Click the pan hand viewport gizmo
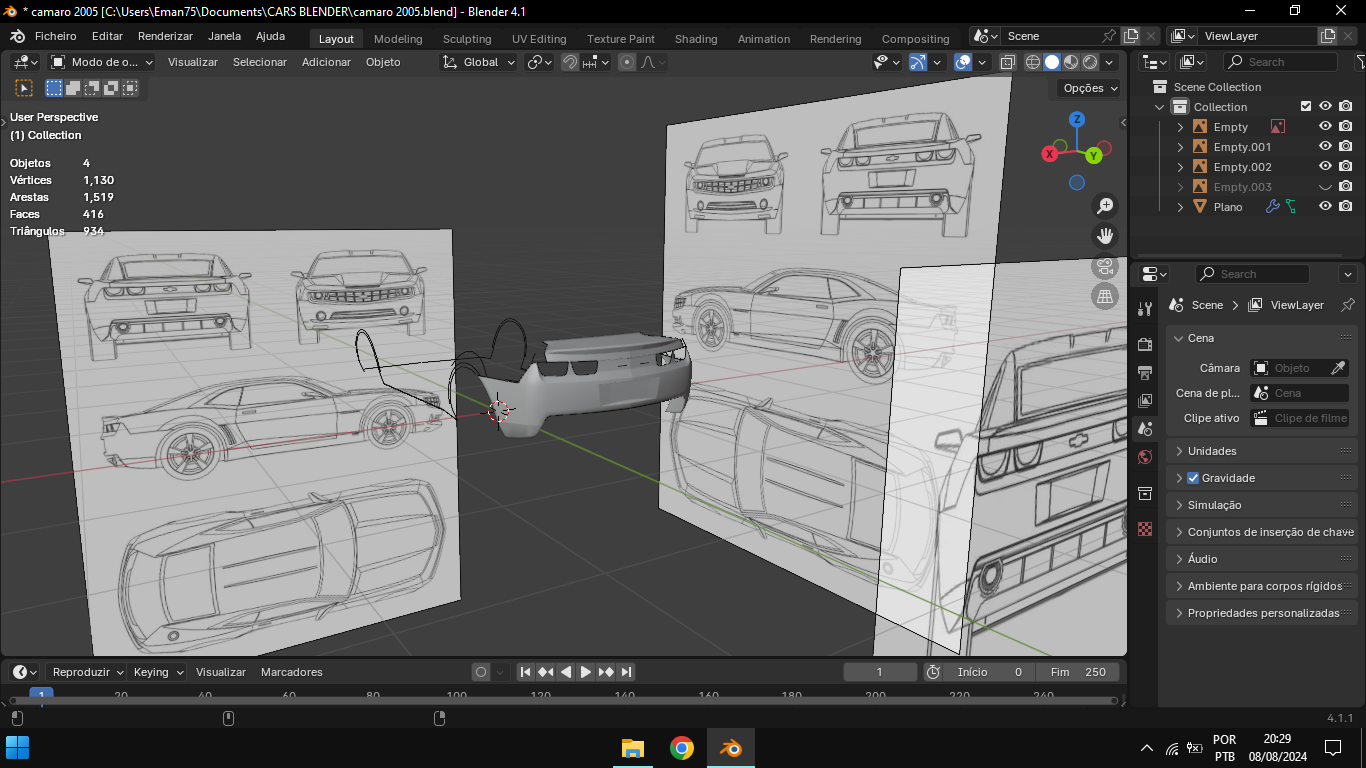1366x768 pixels. pyautogui.click(x=1105, y=236)
